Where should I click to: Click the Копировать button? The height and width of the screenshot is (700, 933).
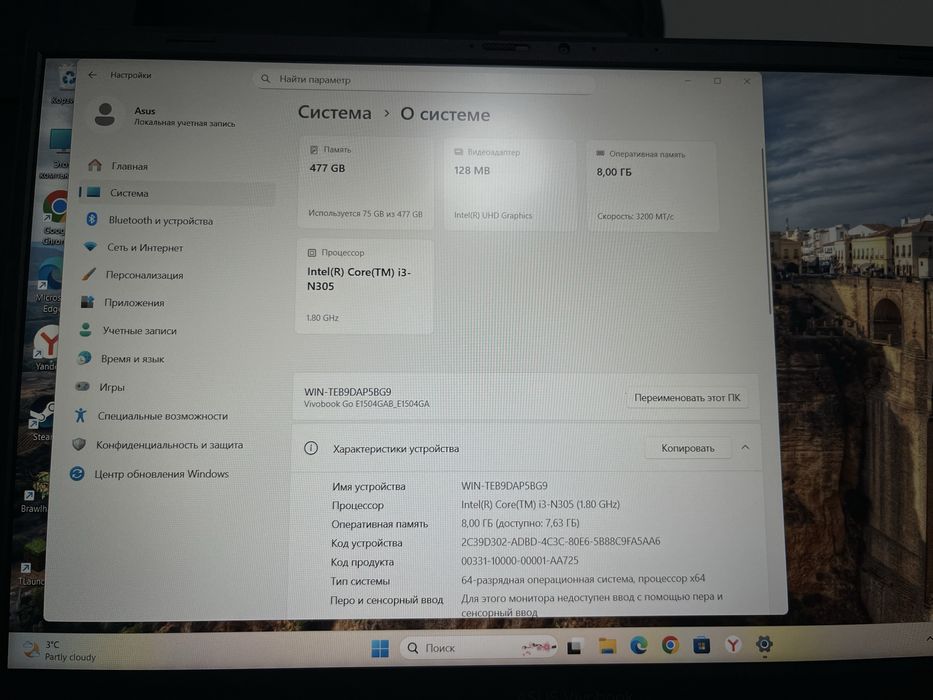(x=688, y=448)
